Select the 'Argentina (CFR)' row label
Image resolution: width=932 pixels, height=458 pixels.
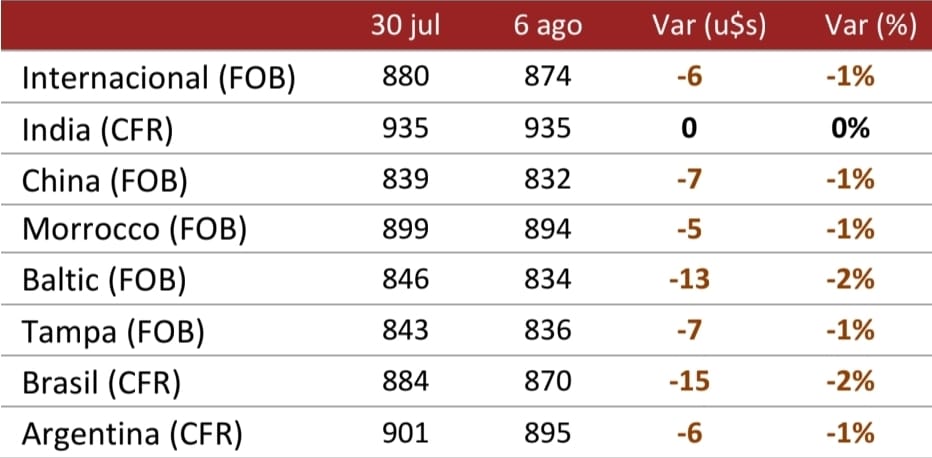pos(132,434)
